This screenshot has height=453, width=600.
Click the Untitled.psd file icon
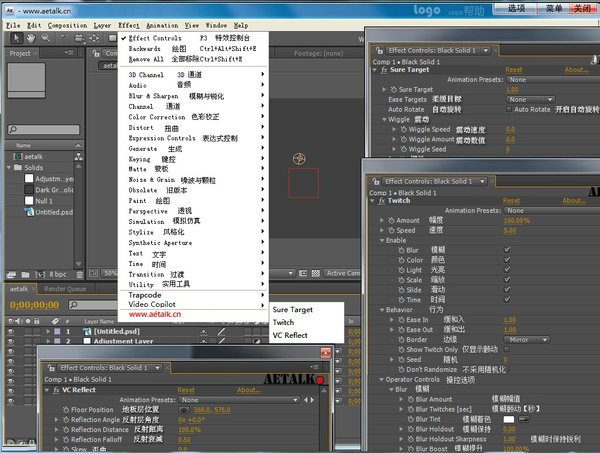click(28, 213)
